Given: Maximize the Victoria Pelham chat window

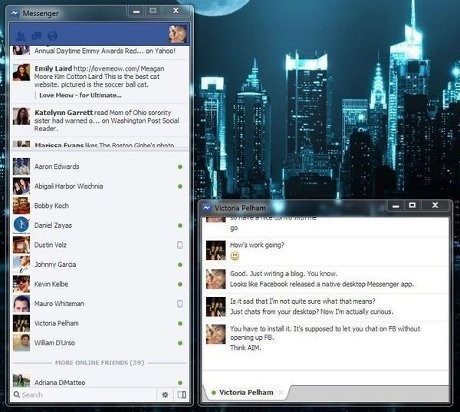Looking at the screenshot, I should pos(412,205).
